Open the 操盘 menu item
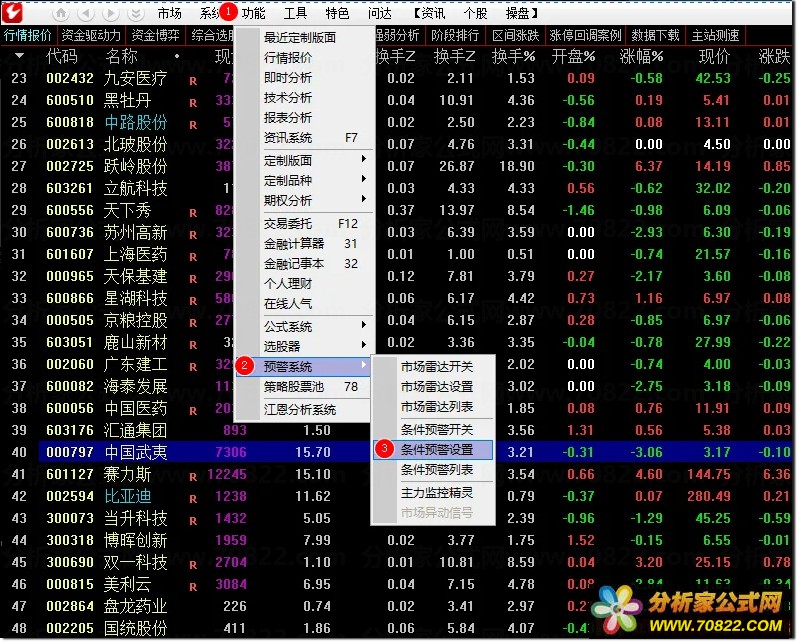The width and height of the screenshot is (799, 642). coord(517,13)
